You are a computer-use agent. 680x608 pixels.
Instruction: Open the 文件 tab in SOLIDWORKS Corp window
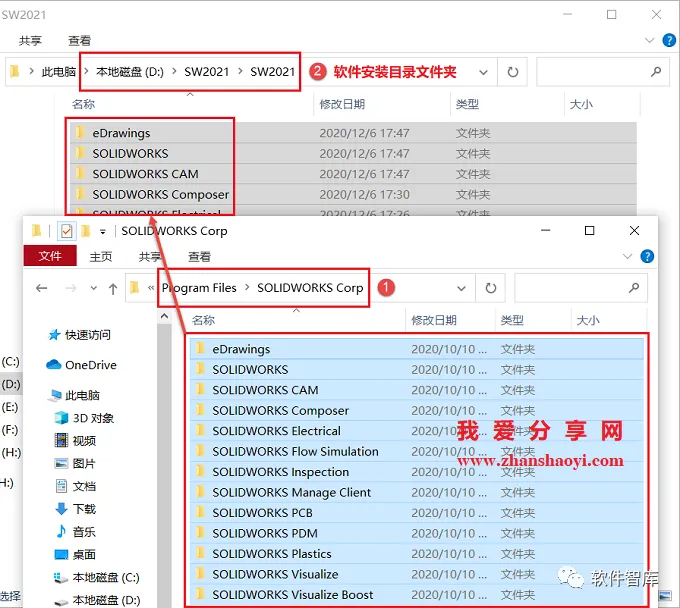(50, 256)
